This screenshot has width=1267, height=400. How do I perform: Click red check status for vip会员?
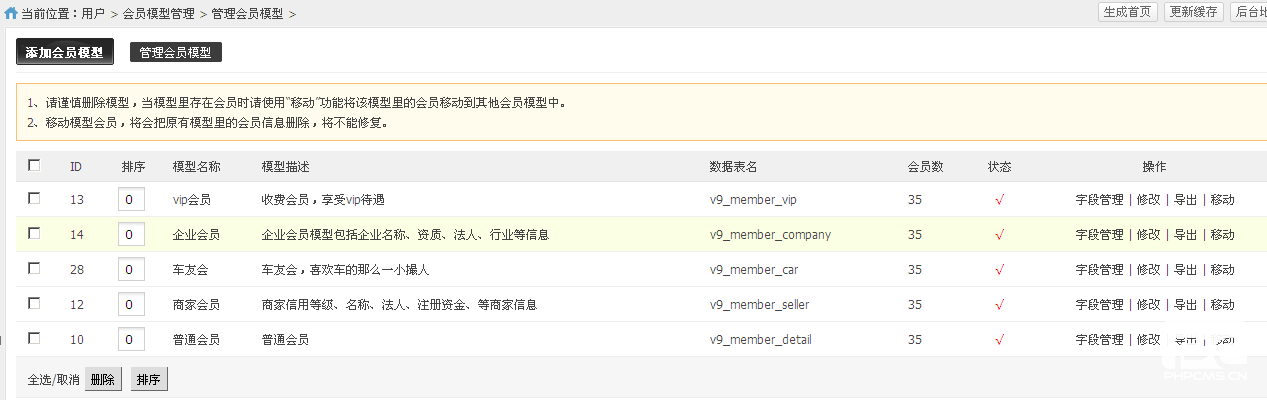coord(999,200)
